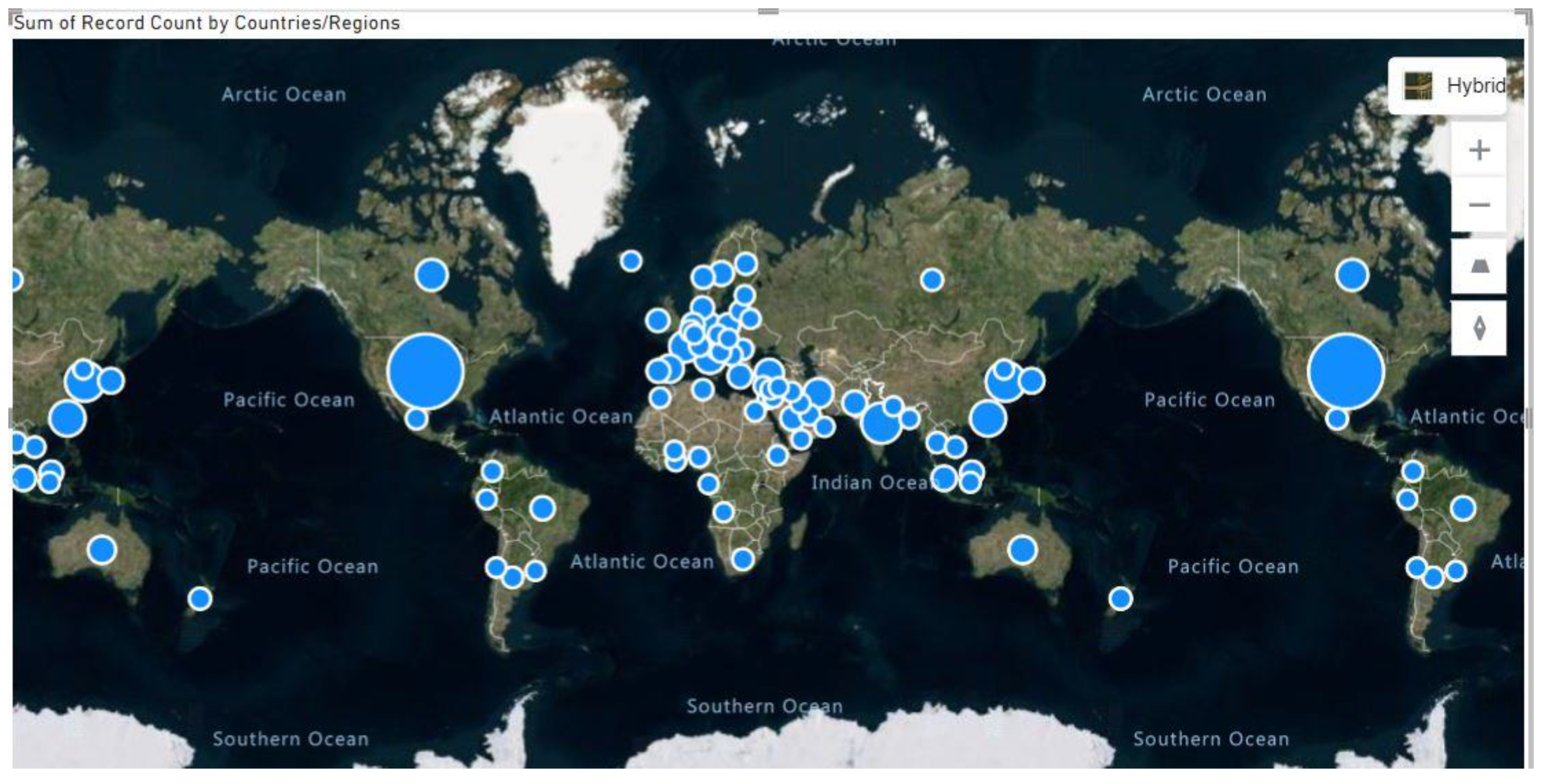The image size is (1545, 784).
Task: Select the bubble over Mexico
Action: click(416, 418)
